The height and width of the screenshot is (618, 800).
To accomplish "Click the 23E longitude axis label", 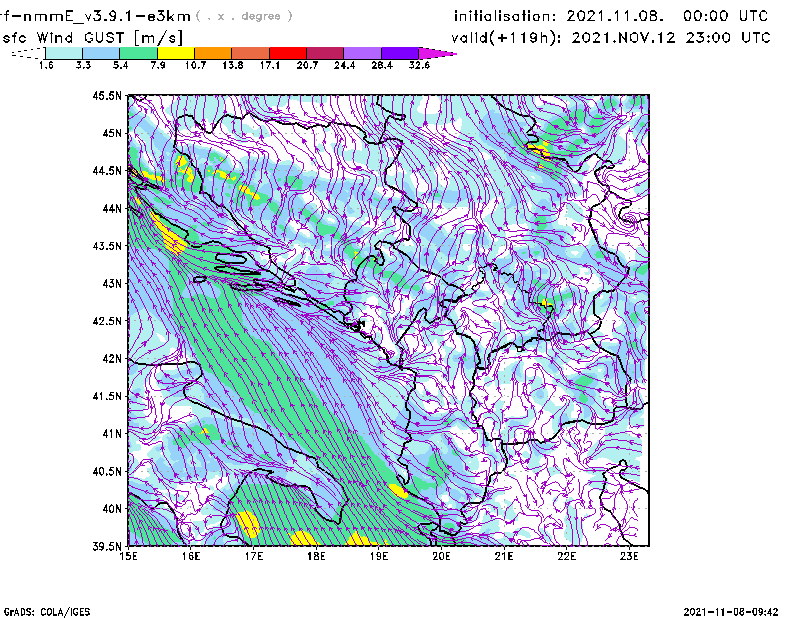I will coord(629,558).
